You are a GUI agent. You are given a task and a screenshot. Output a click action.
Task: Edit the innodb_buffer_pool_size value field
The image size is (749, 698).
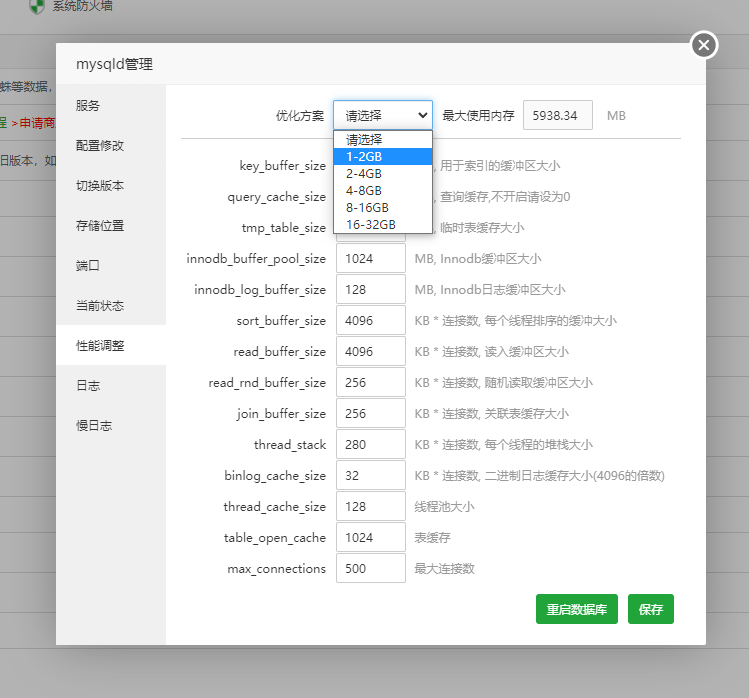(371, 258)
